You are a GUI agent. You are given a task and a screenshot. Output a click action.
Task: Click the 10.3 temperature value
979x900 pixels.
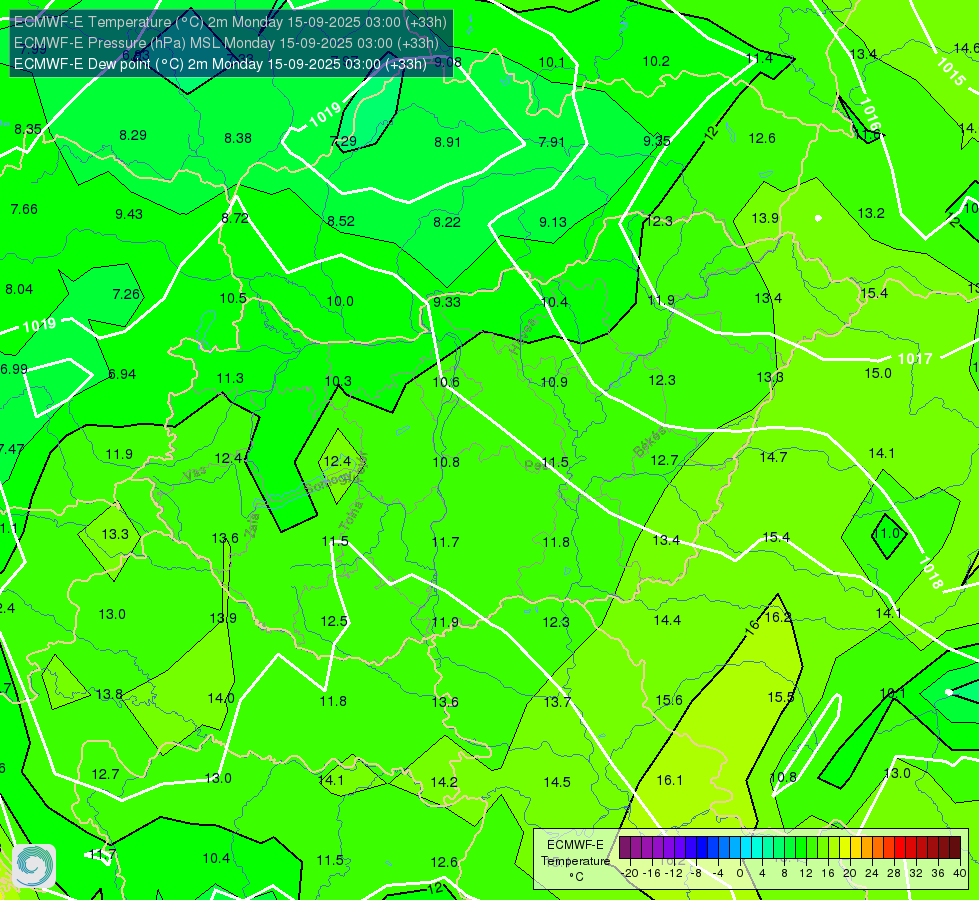(338, 381)
